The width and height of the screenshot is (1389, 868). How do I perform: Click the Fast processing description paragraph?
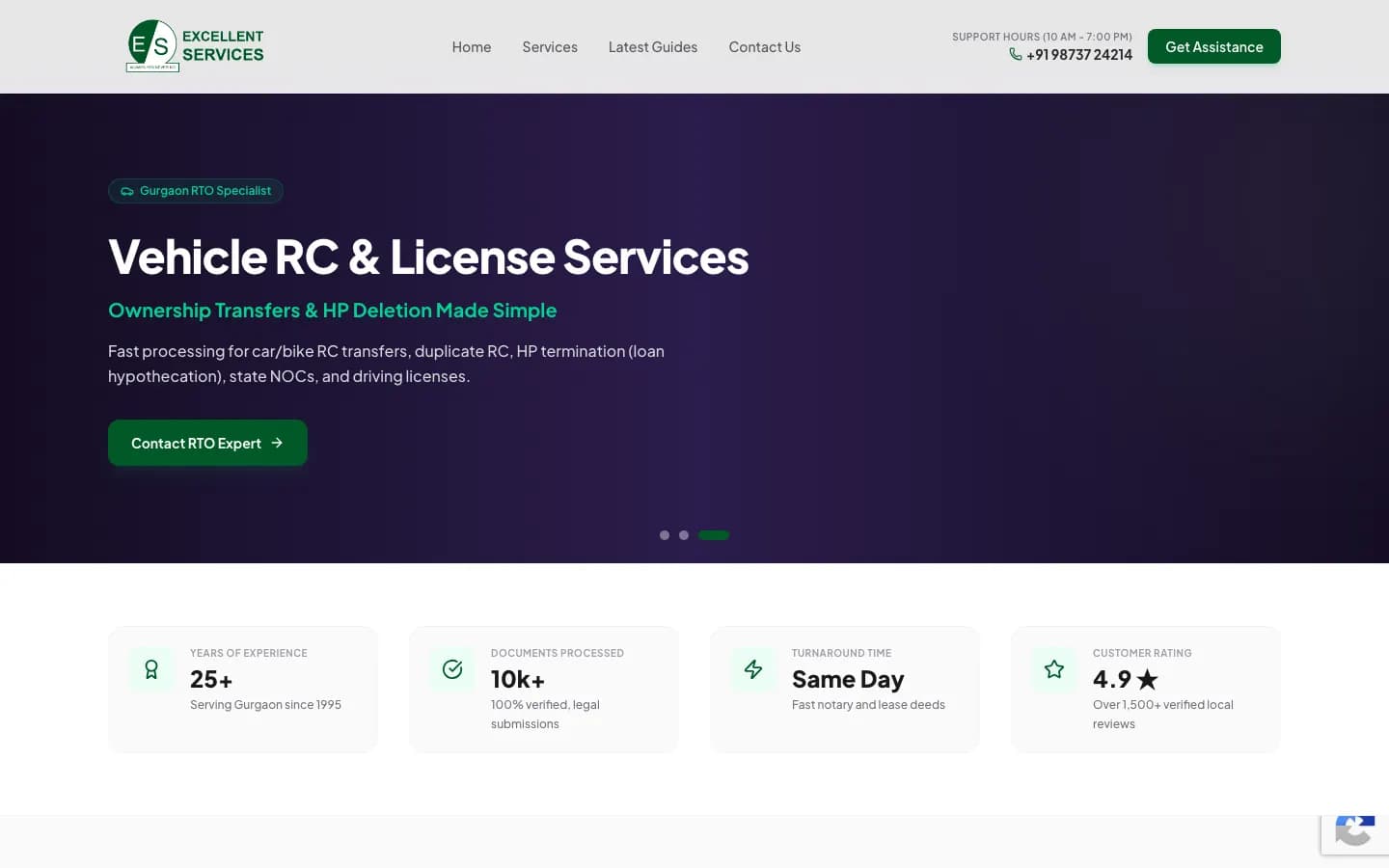pyautogui.click(x=386, y=364)
